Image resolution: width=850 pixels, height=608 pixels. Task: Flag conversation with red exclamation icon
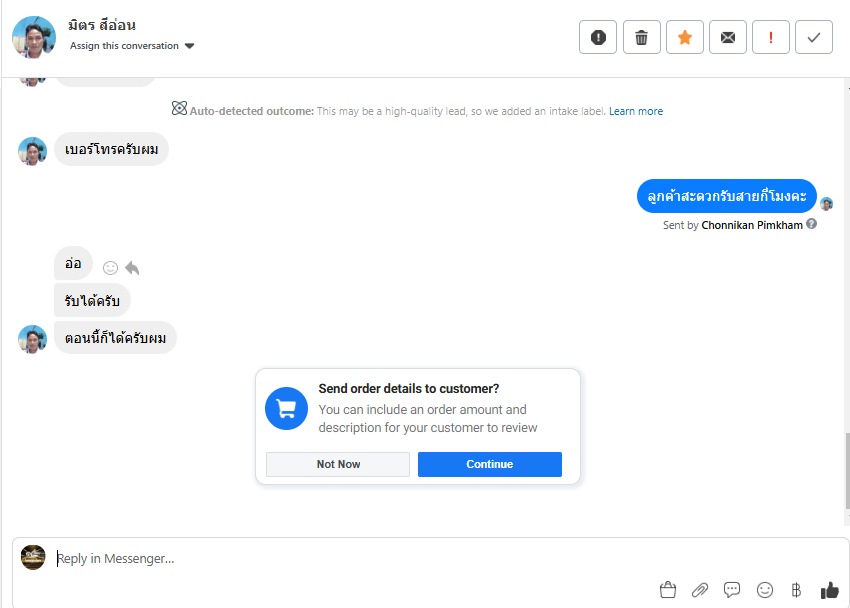point(771,38)
